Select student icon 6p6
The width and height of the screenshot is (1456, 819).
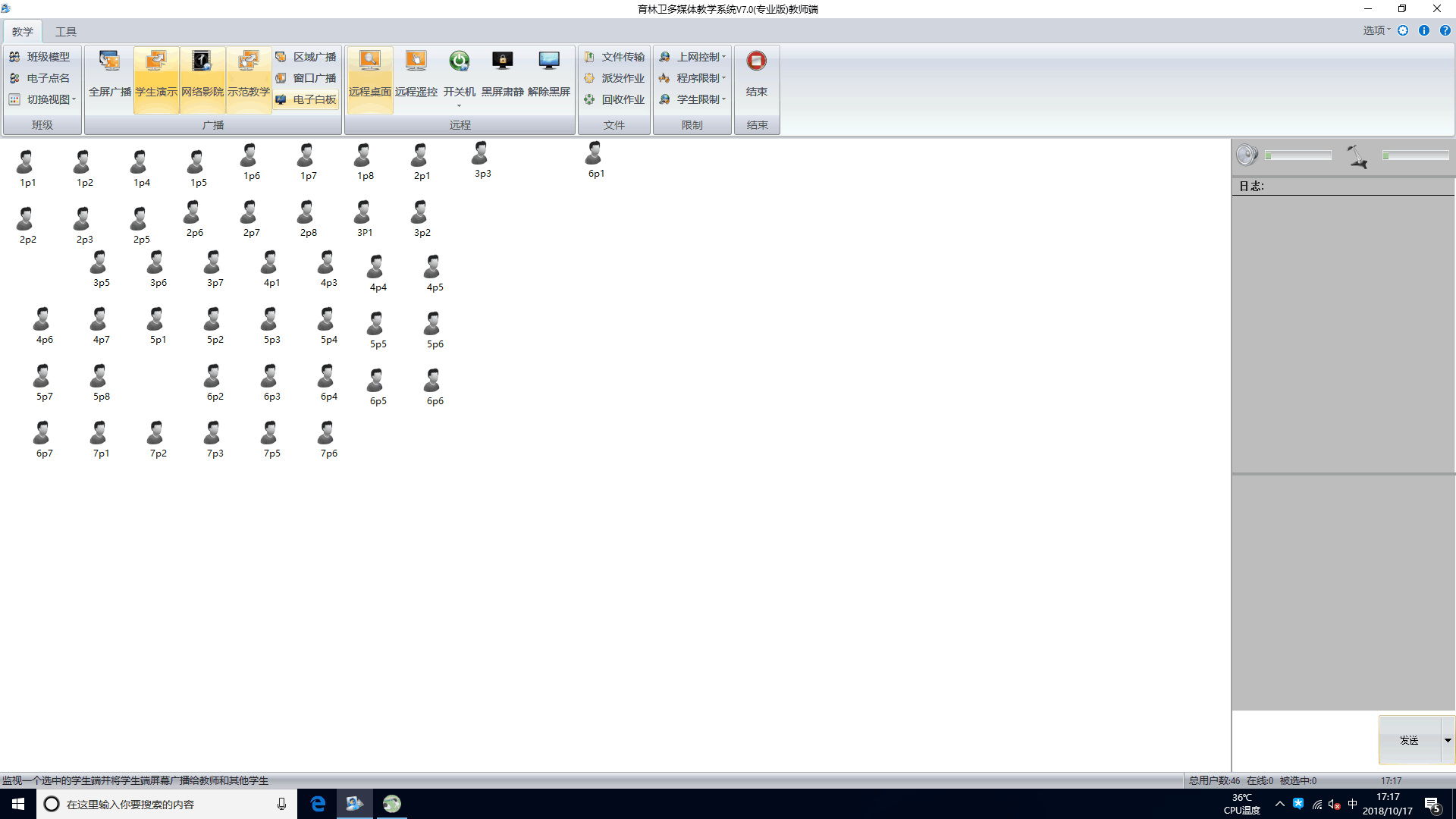(x=434, y=380)
